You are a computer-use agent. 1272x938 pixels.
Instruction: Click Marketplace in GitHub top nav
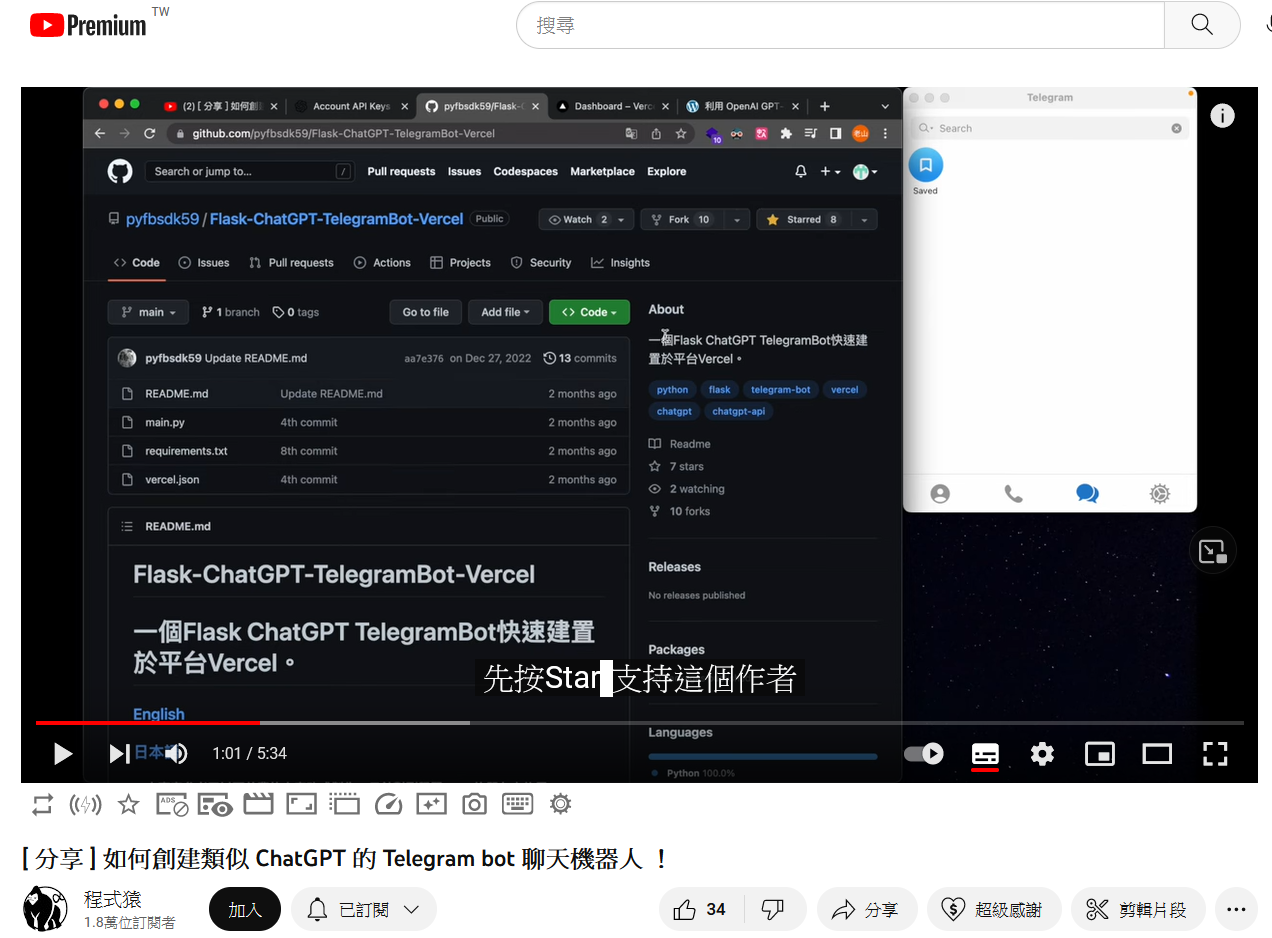click(602, 171)
